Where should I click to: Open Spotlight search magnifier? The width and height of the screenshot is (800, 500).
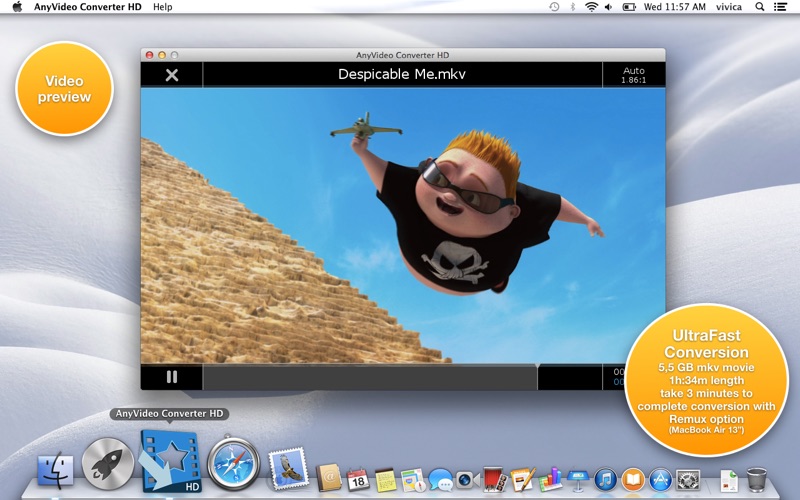click(x=760, y=7)
